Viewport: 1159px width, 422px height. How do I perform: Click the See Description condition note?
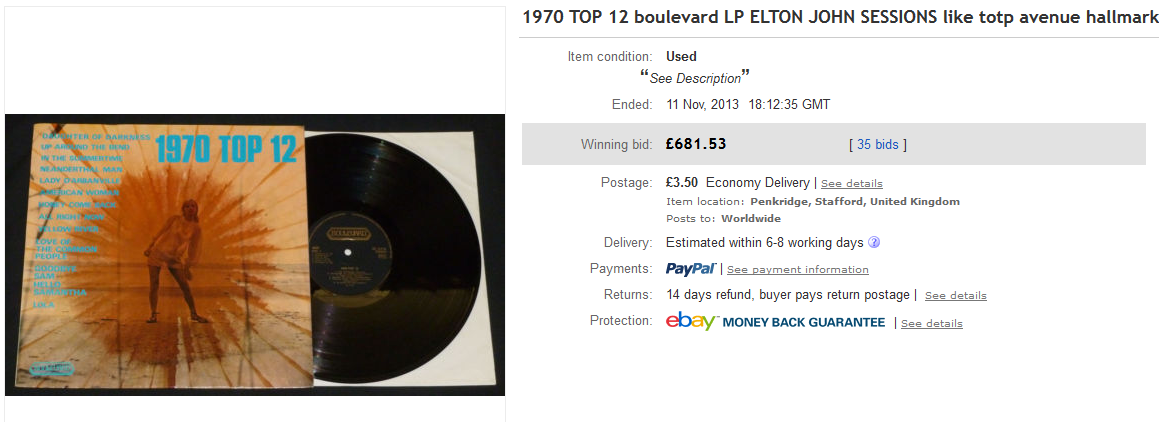695,78
